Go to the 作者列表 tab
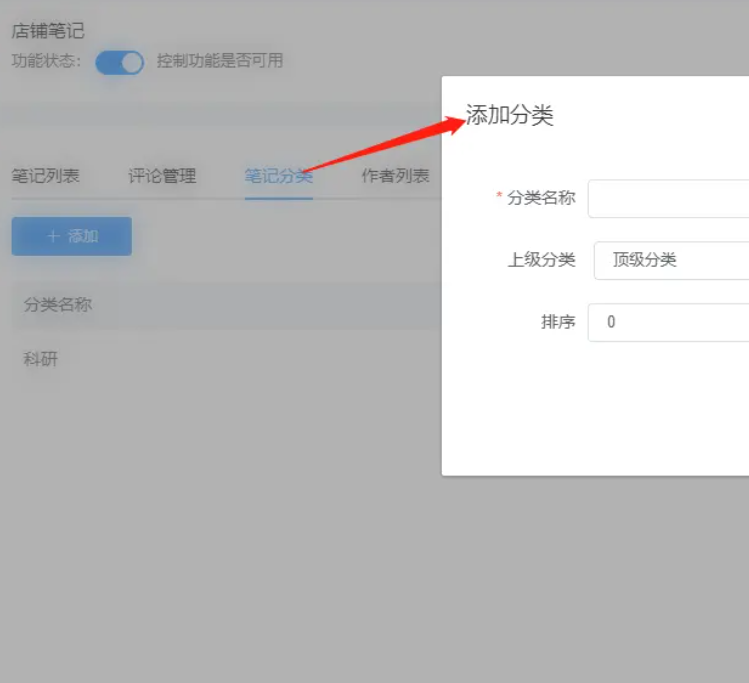Image resolution: width=749 pixels, height=683 pixels. point(396,176)
